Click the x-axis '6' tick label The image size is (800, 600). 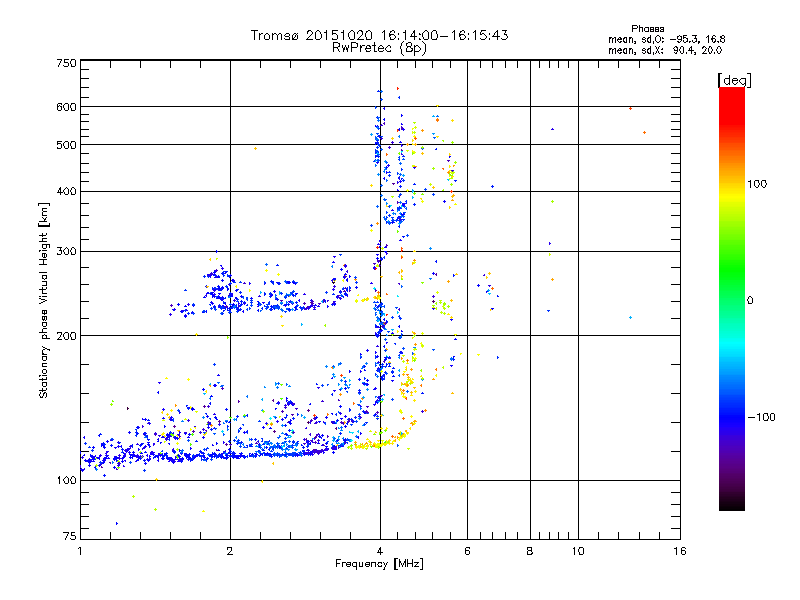[x=467, y=551]
